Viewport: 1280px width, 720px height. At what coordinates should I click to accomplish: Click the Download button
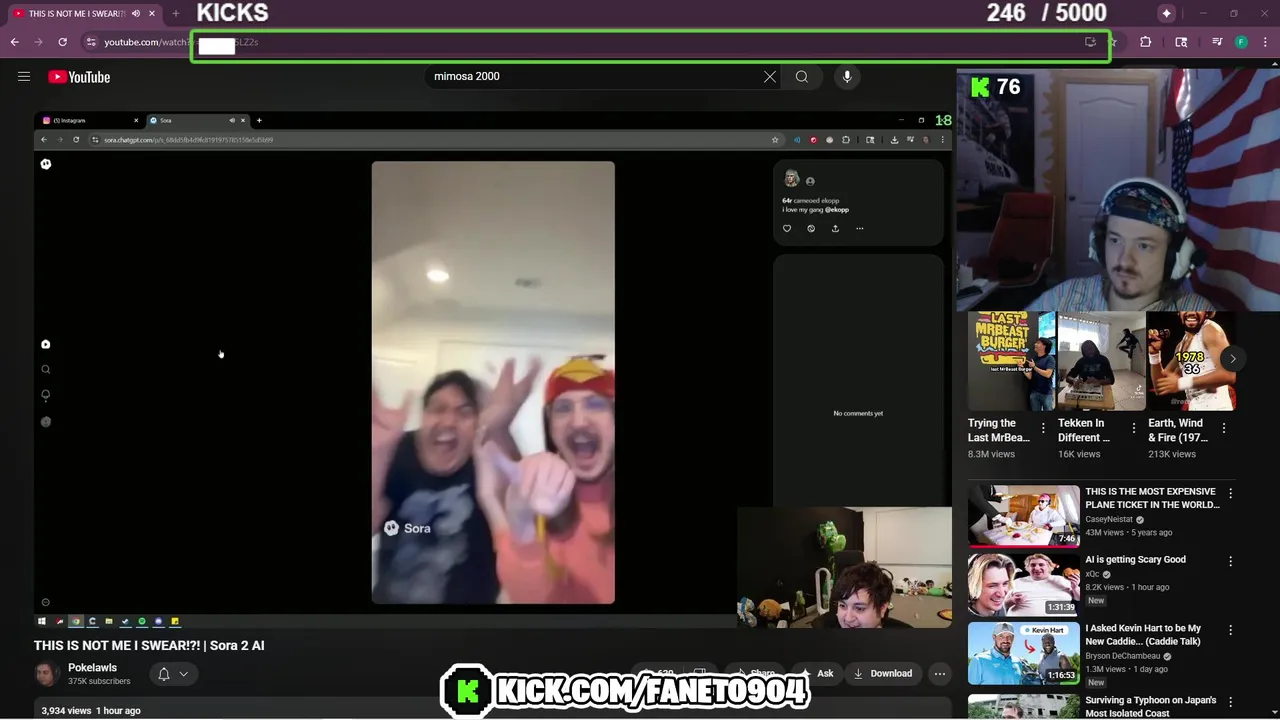click(883, 674)
